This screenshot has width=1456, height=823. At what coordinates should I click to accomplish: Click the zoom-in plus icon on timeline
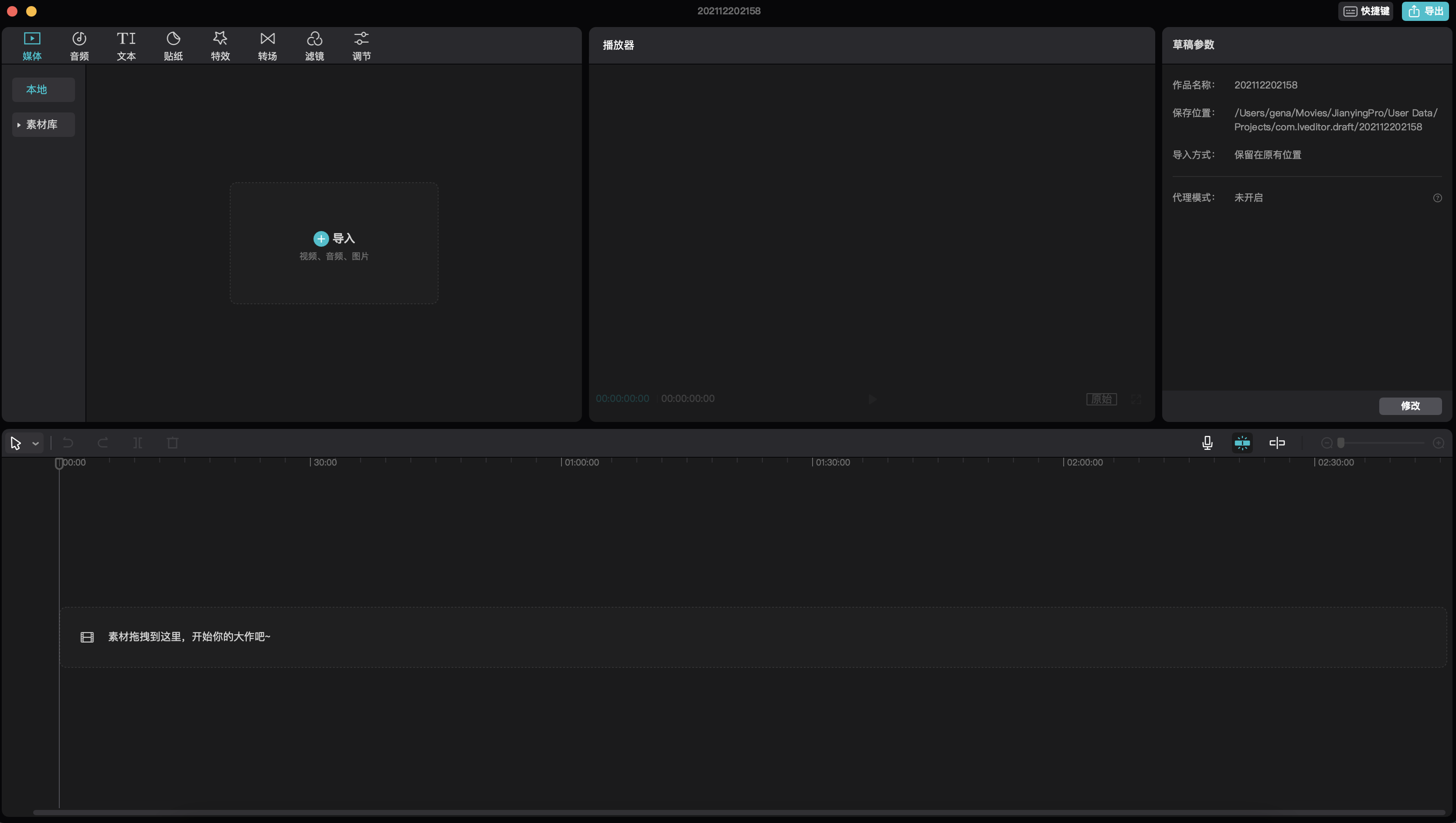[1439, 442]
